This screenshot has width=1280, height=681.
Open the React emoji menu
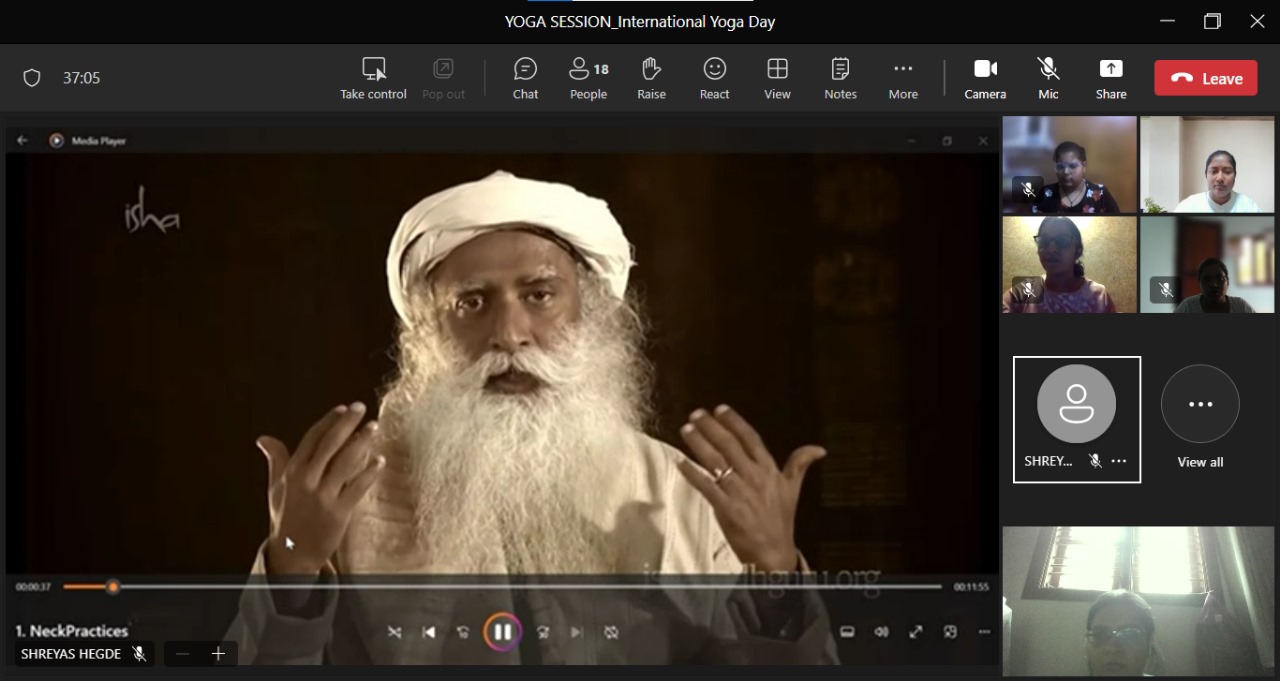(x=714, y=78)
